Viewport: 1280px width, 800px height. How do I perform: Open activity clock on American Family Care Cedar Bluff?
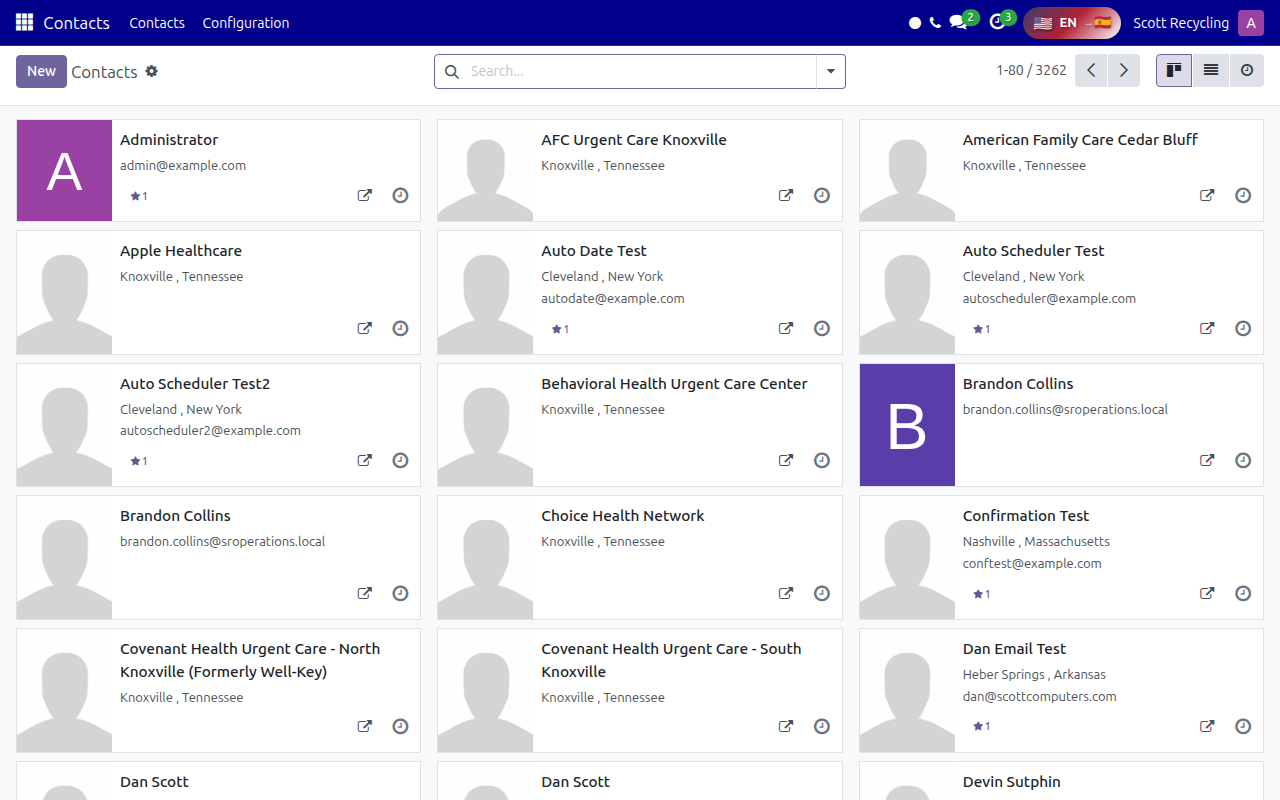(1243, 196)
